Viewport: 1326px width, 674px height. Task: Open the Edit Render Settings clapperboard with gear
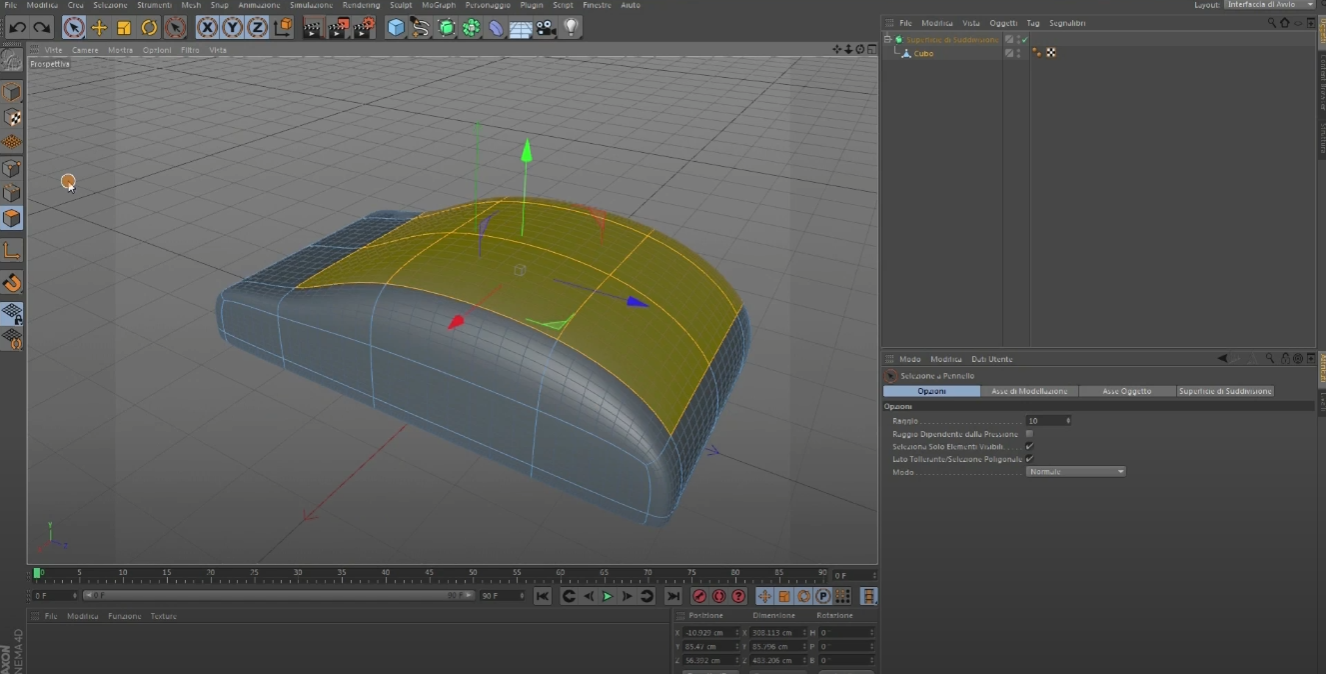[x=365, y=28]
